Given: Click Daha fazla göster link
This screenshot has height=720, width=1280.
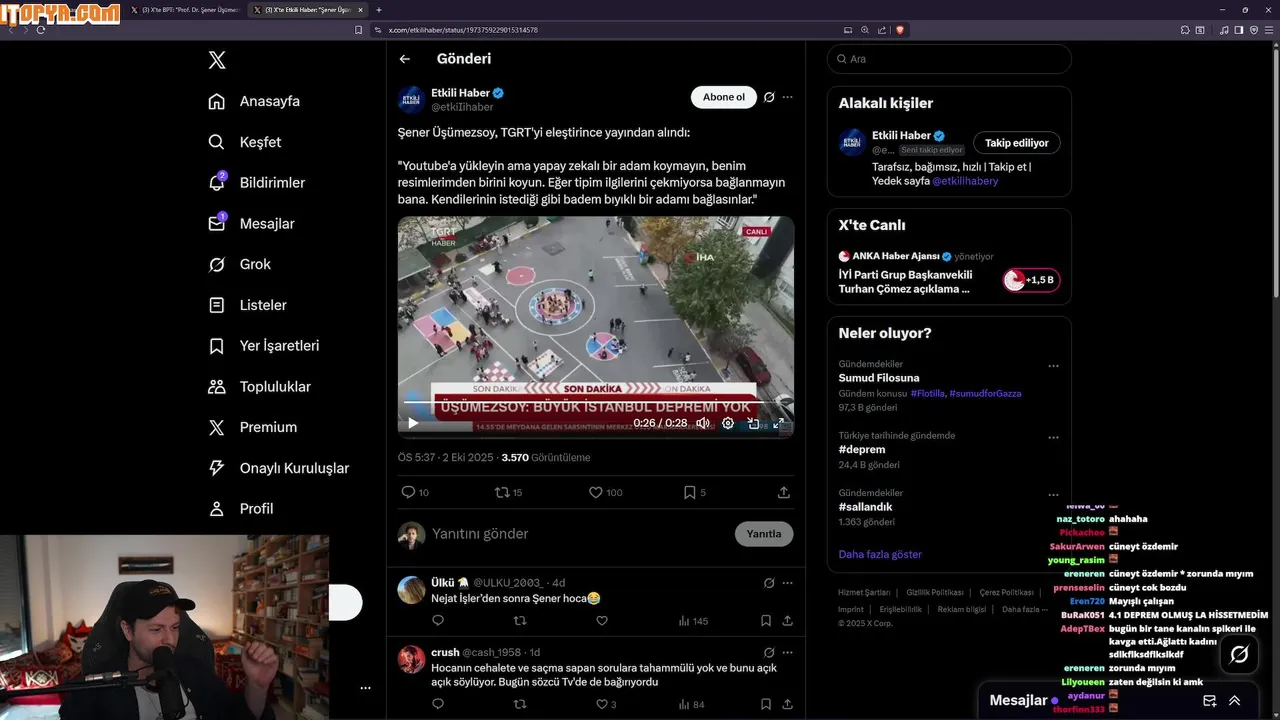Looking at the screenshot, I should coord(880,554).
